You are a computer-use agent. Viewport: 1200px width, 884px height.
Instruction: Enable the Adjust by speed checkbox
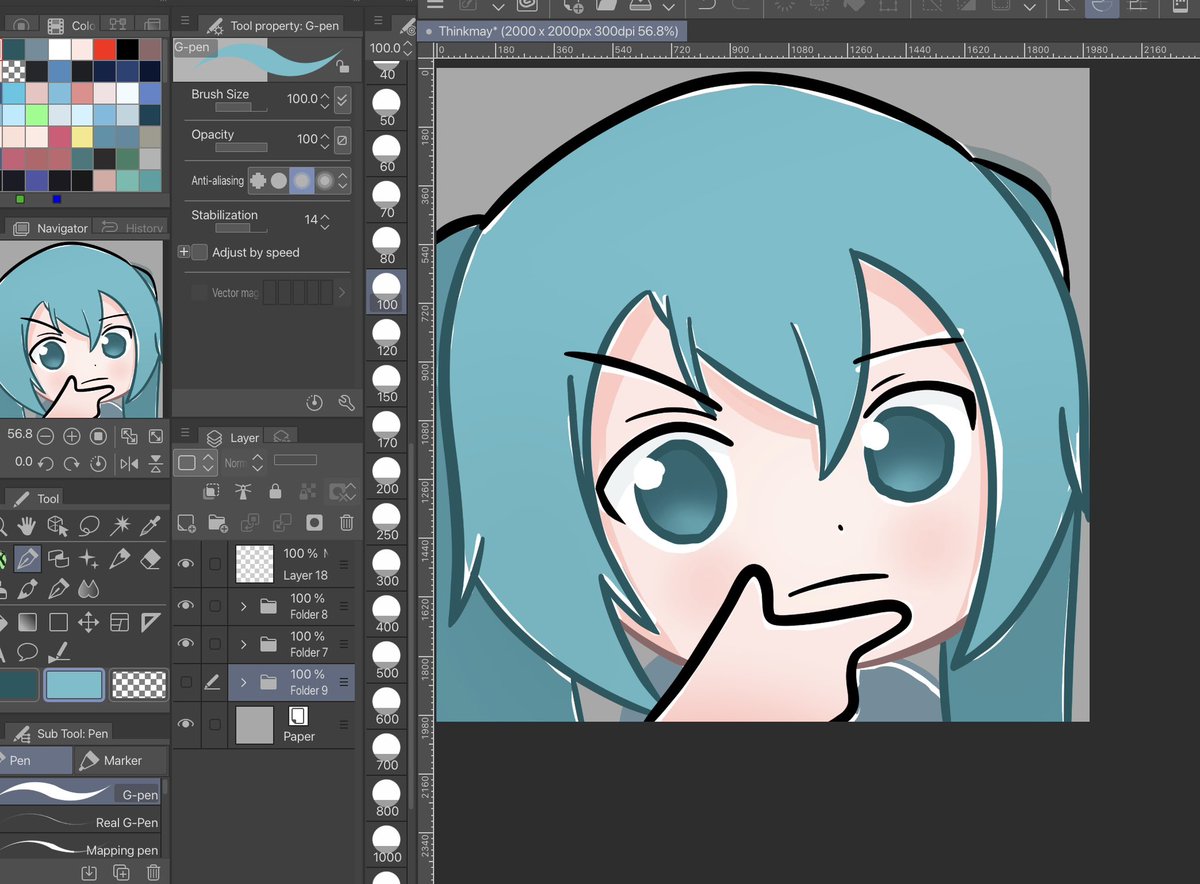[200, 252]
